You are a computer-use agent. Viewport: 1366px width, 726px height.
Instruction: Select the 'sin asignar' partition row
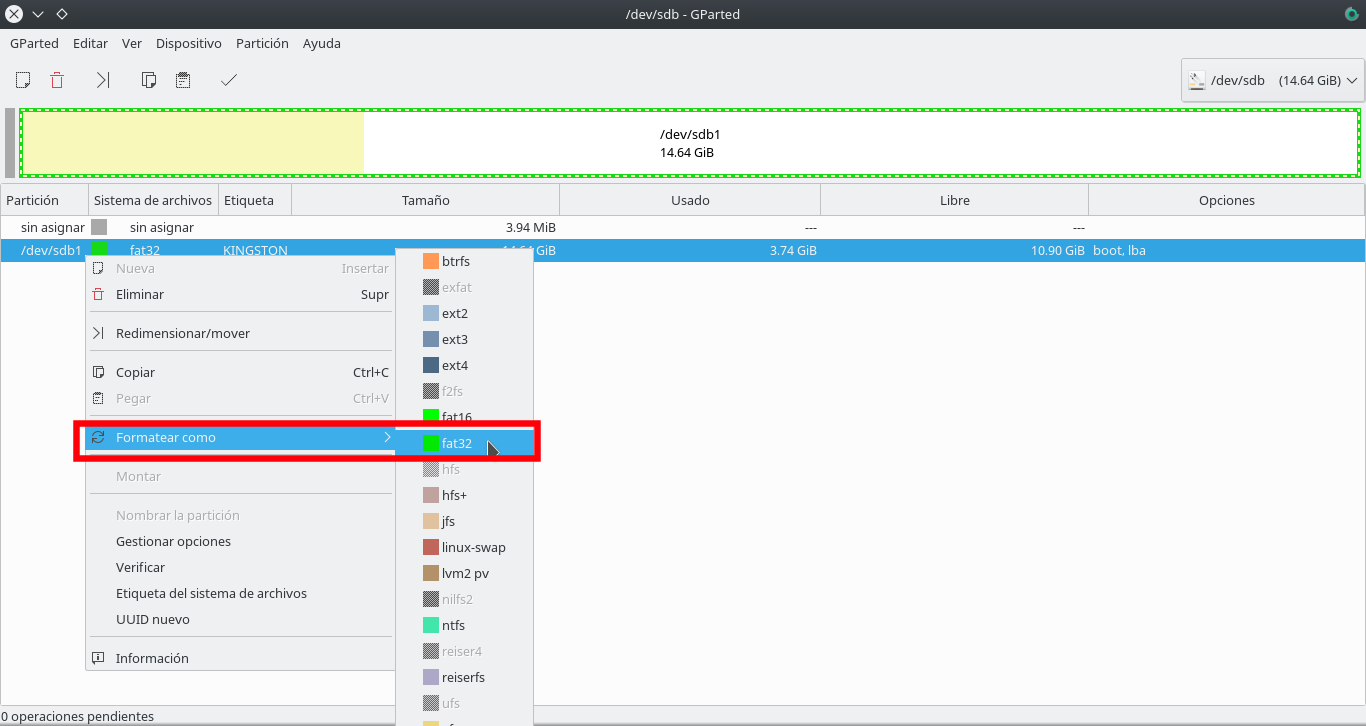tap(683, 227)
